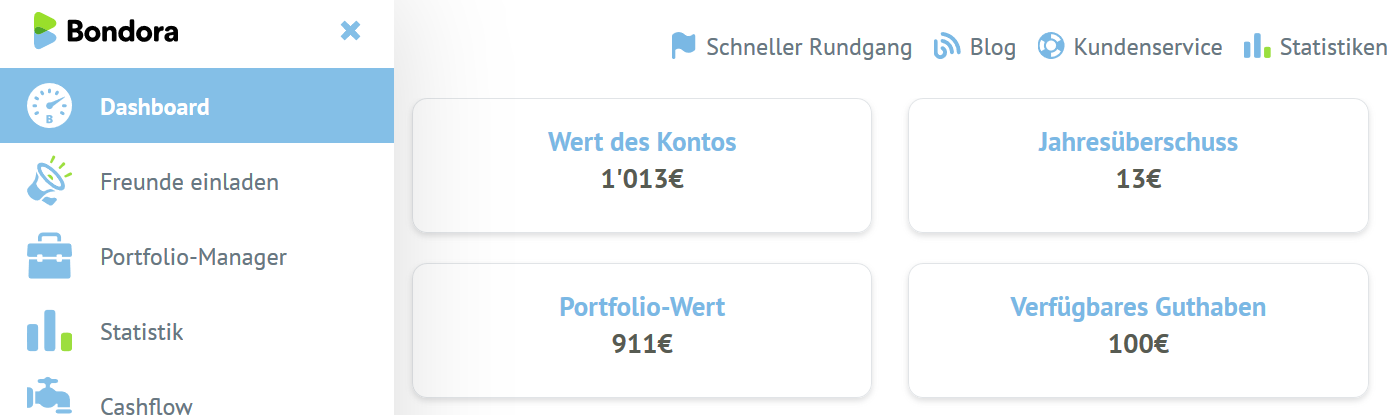The height and width of the screenshot is (415, 1391).
Task: Click the Dashboard gauge icon
Action: (x=49, y=107)
